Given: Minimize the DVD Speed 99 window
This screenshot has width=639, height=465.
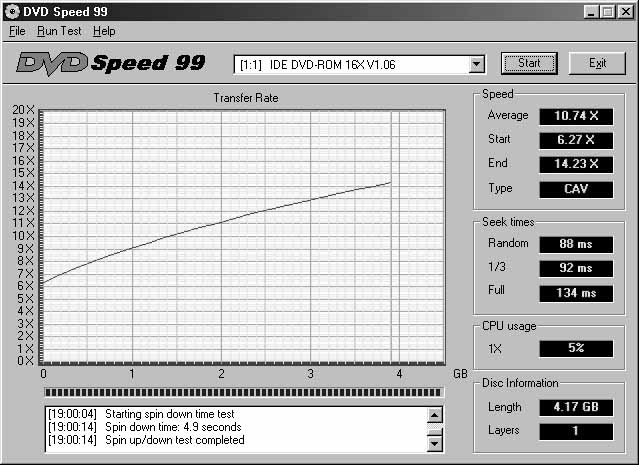Looking at the screenshot, I should 593,11.
